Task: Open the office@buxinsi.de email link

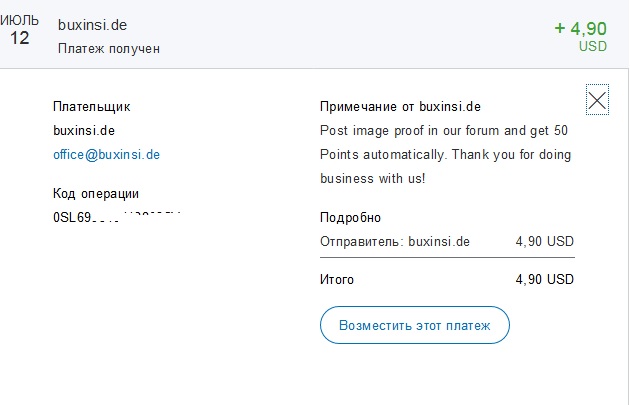Action: click(106, 155)
